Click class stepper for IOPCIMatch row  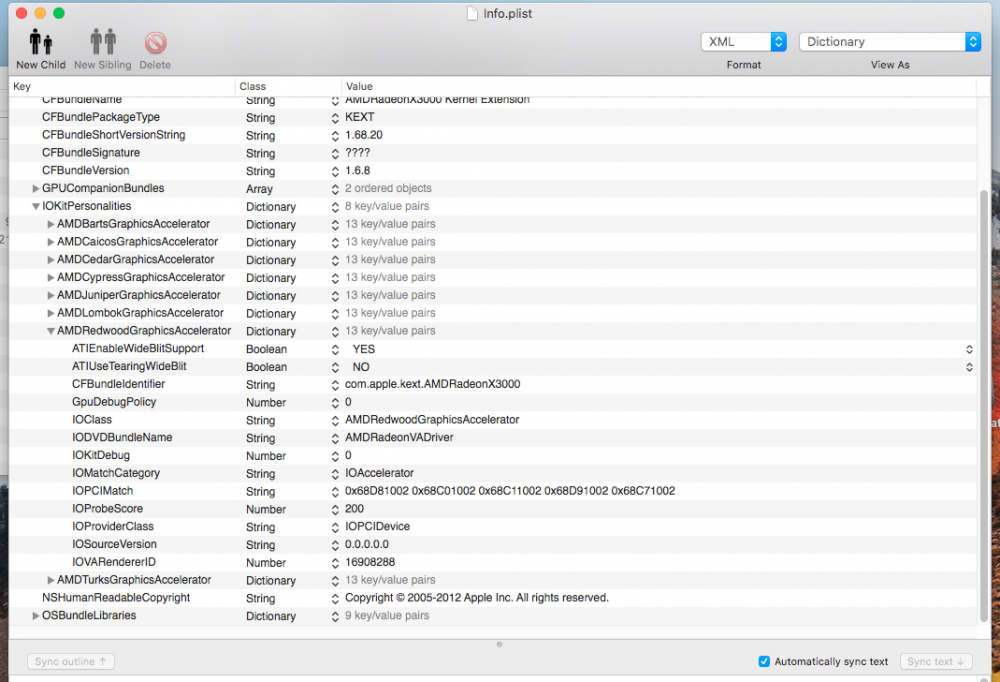[x=335, y=492]
